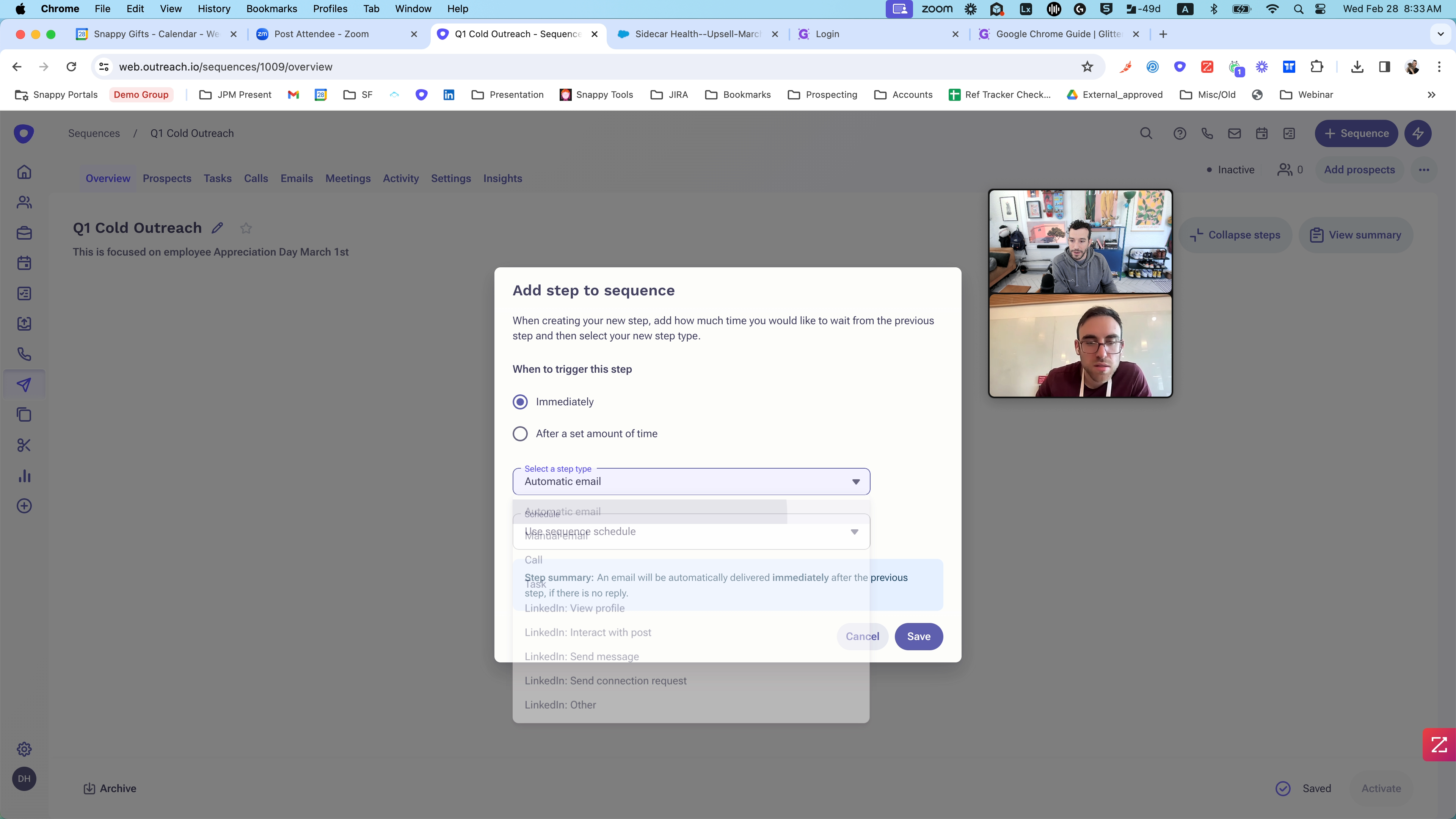Open Prospects people icon in sidebar
Screen dimensions: 1456x819
click(x=24, y=202)
